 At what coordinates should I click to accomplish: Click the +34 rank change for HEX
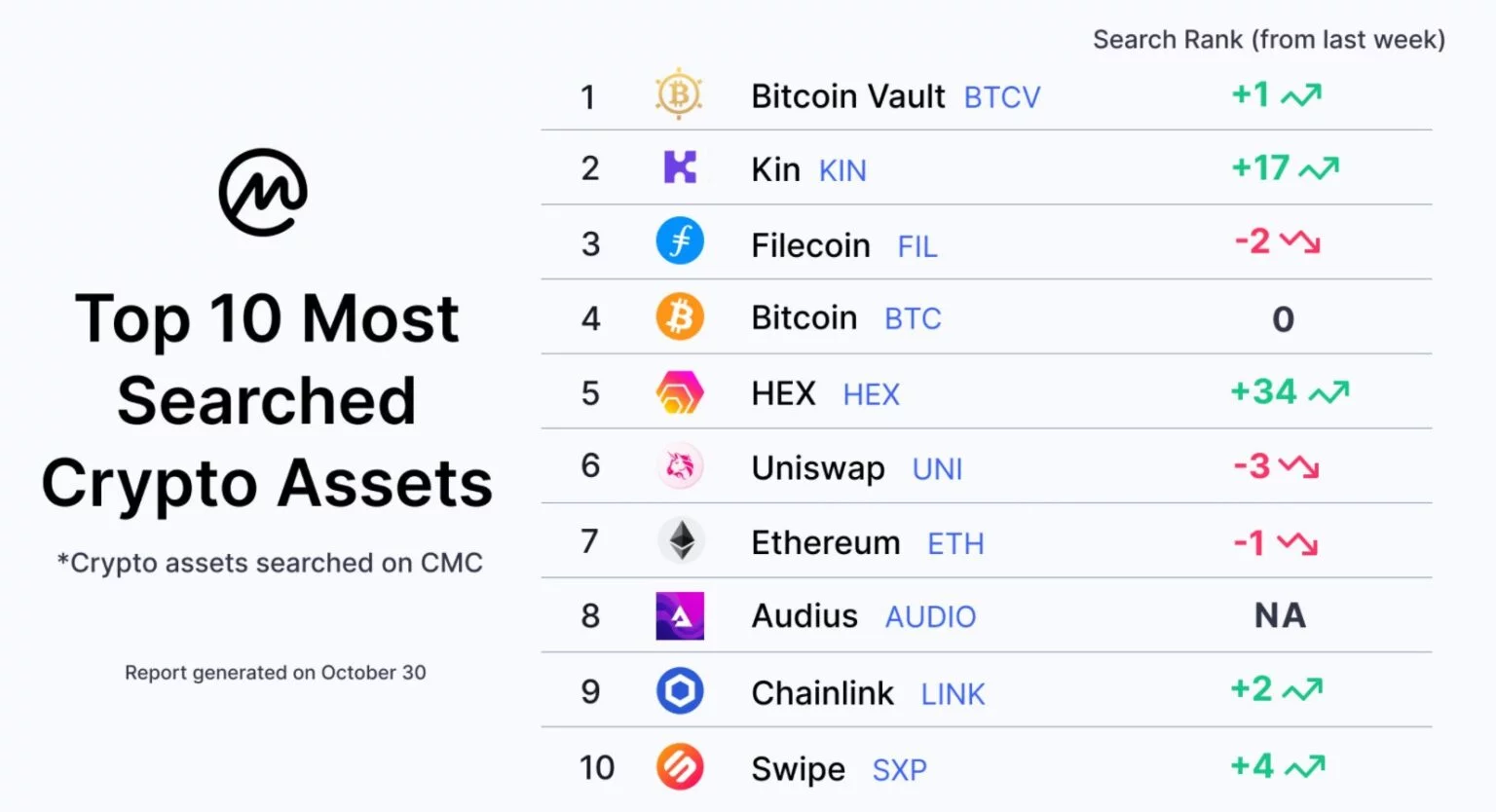pyautogui.click(x=1264, y=391)
